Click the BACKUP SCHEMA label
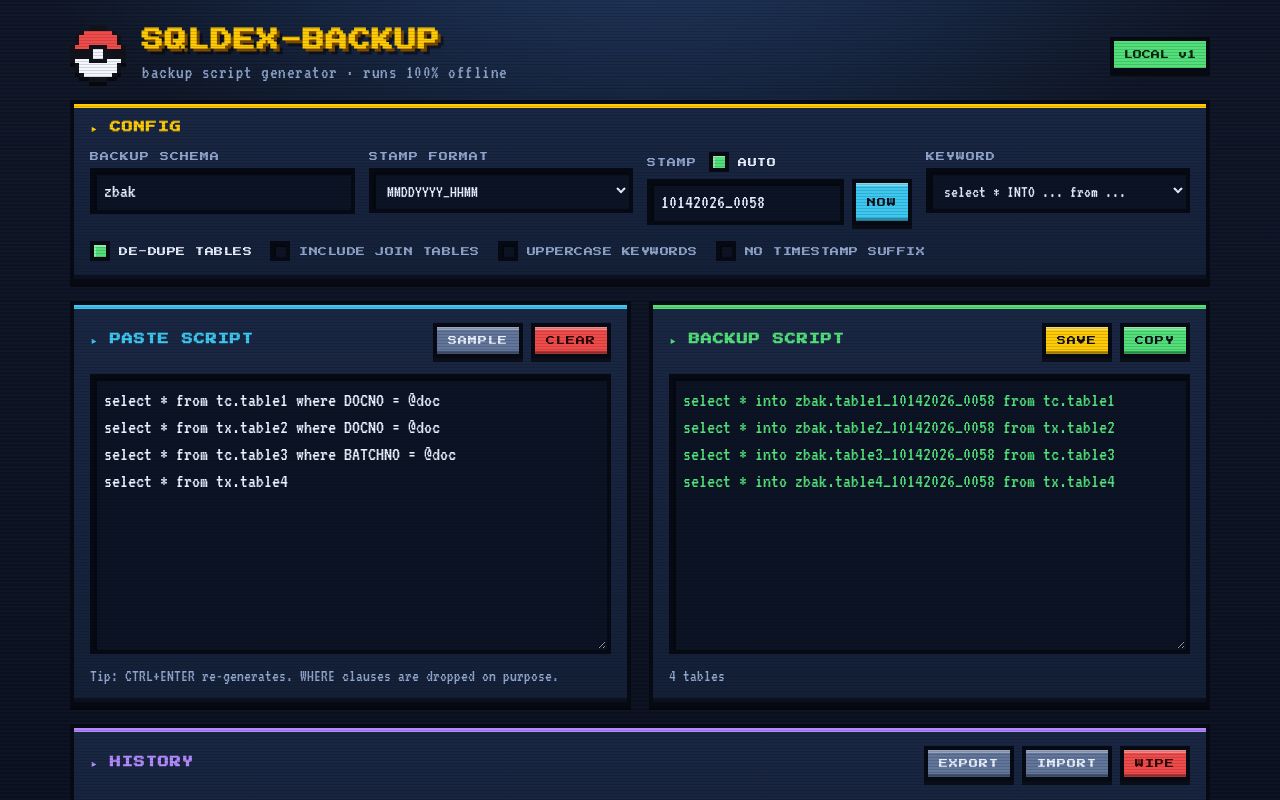Image resolution: width=1280 pixels, height=800 pixels. tap(154, 156)
